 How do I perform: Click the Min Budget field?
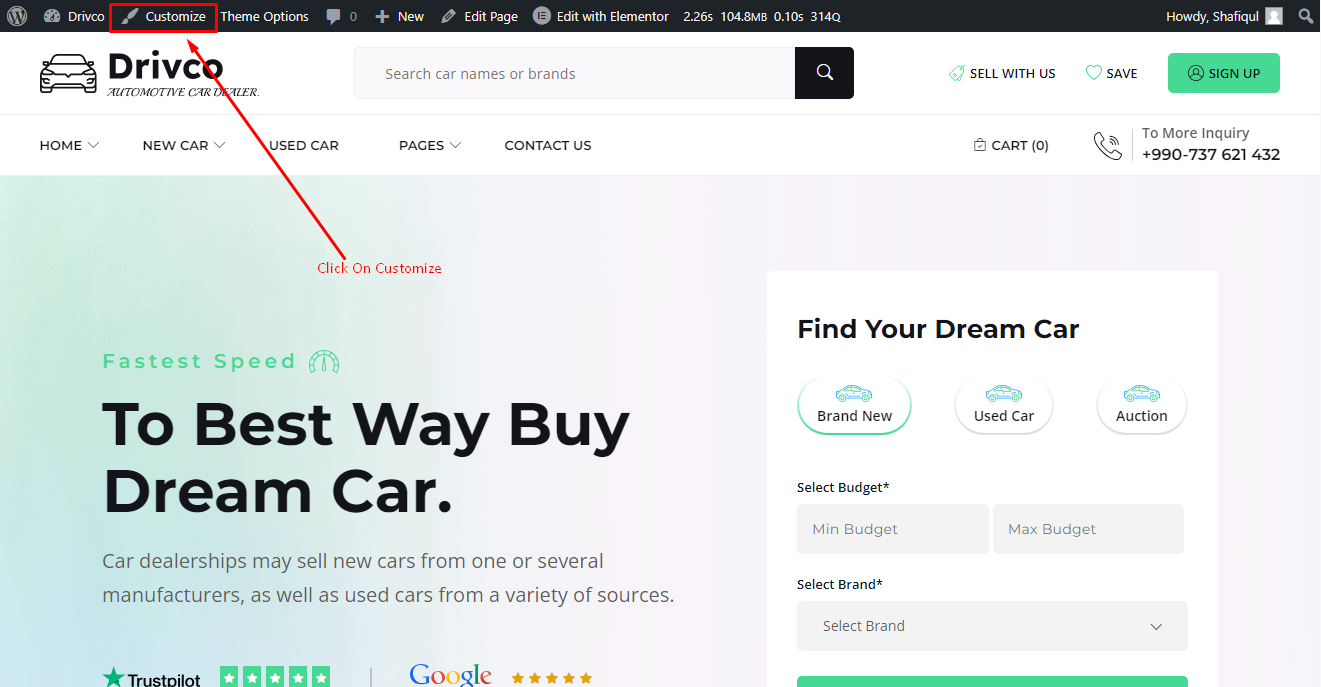coord(892,529)
